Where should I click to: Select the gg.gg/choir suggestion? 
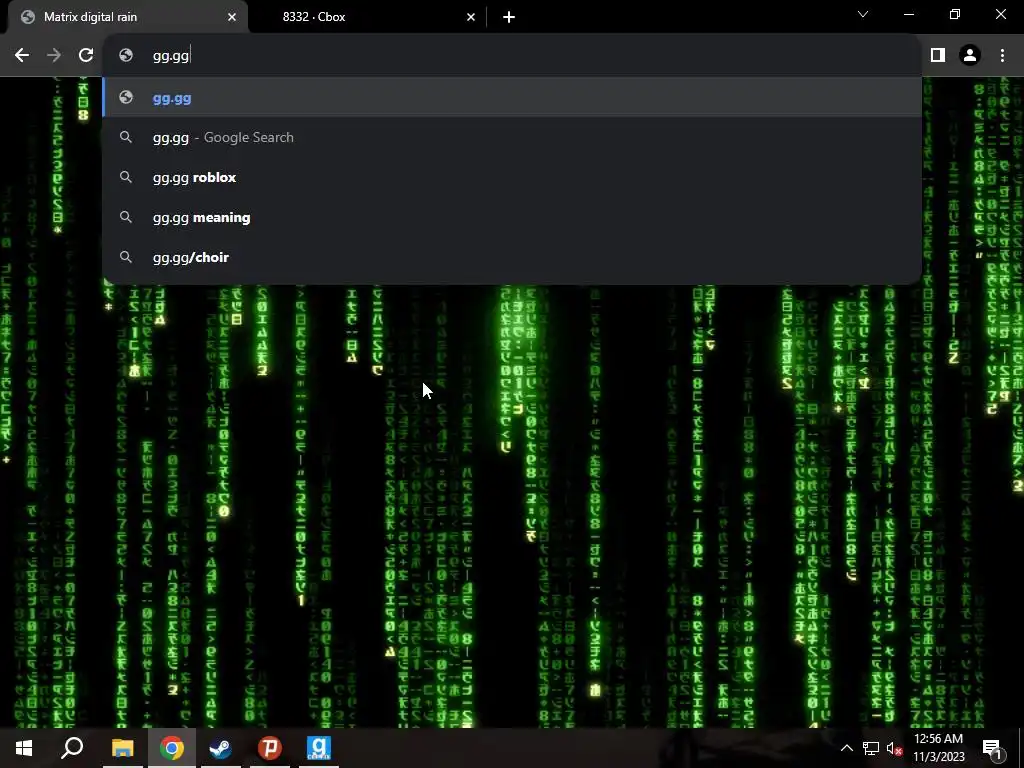coord(512,257)
